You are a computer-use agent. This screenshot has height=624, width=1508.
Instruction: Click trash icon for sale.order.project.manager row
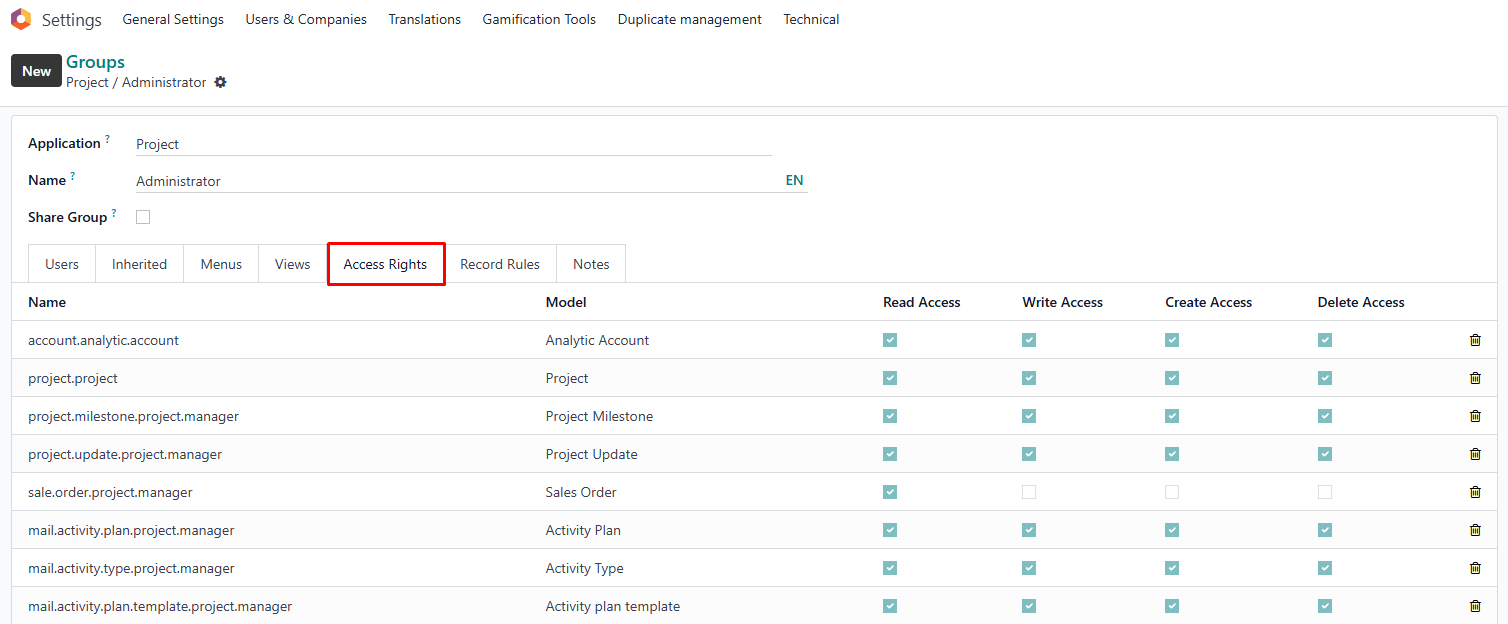(1475, 492)
